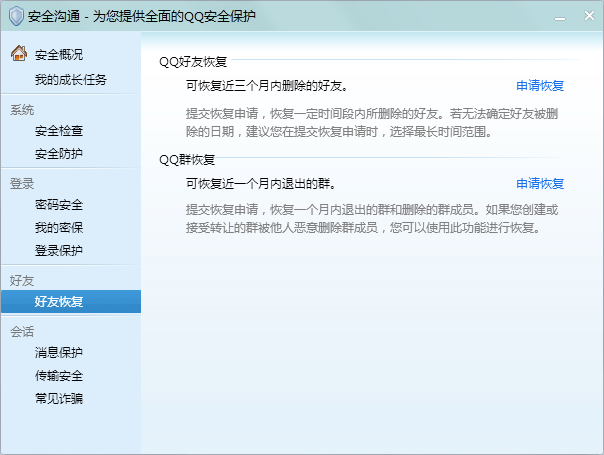Open 登录保护 sidebar item
This screenshot has width=604, height=455.
click(x=59, y=251)
